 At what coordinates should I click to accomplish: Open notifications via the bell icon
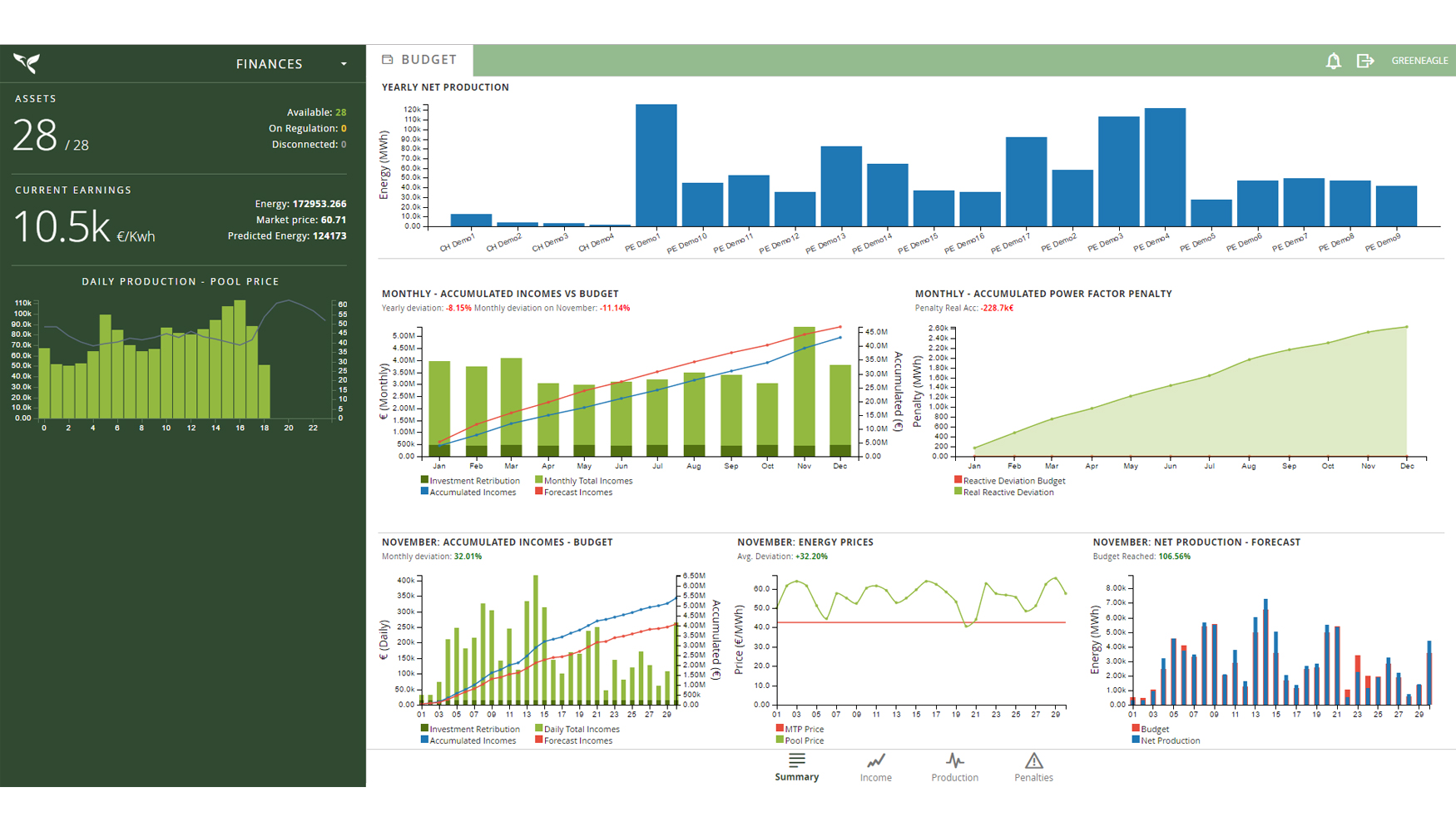(1333, 61)
